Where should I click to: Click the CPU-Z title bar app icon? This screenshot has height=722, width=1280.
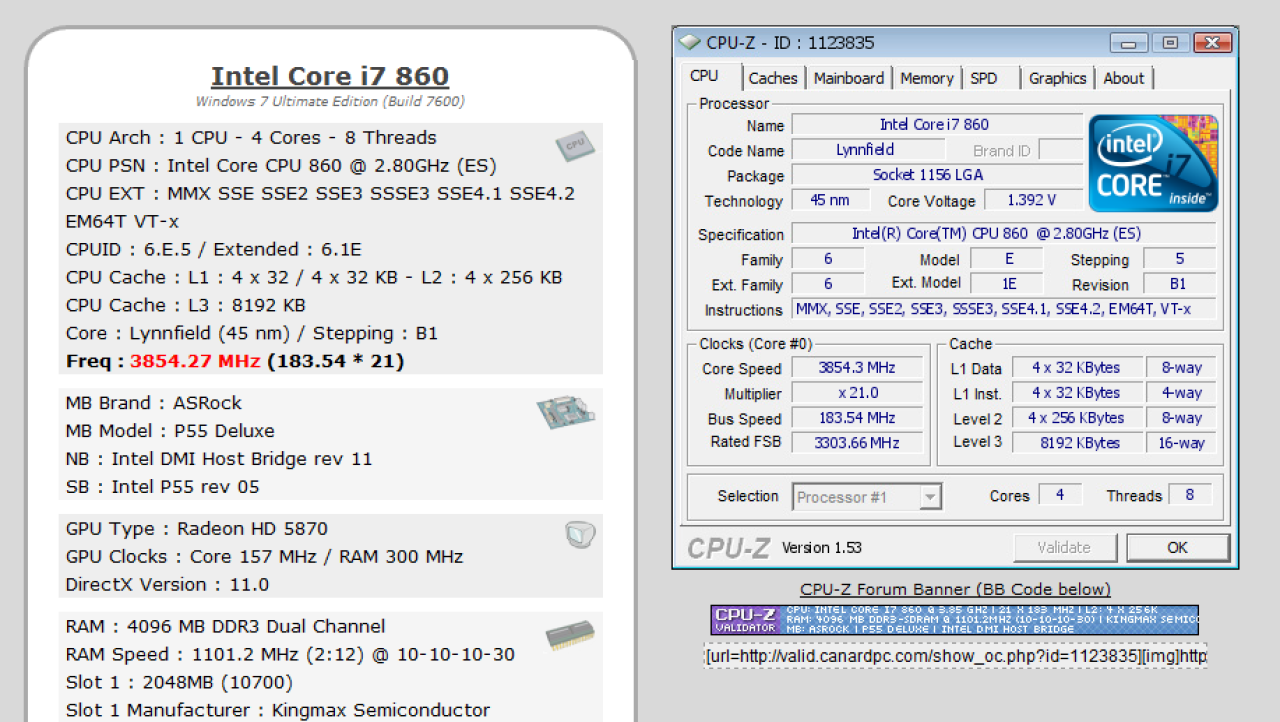pyautogui.click(x=690, y=42)
